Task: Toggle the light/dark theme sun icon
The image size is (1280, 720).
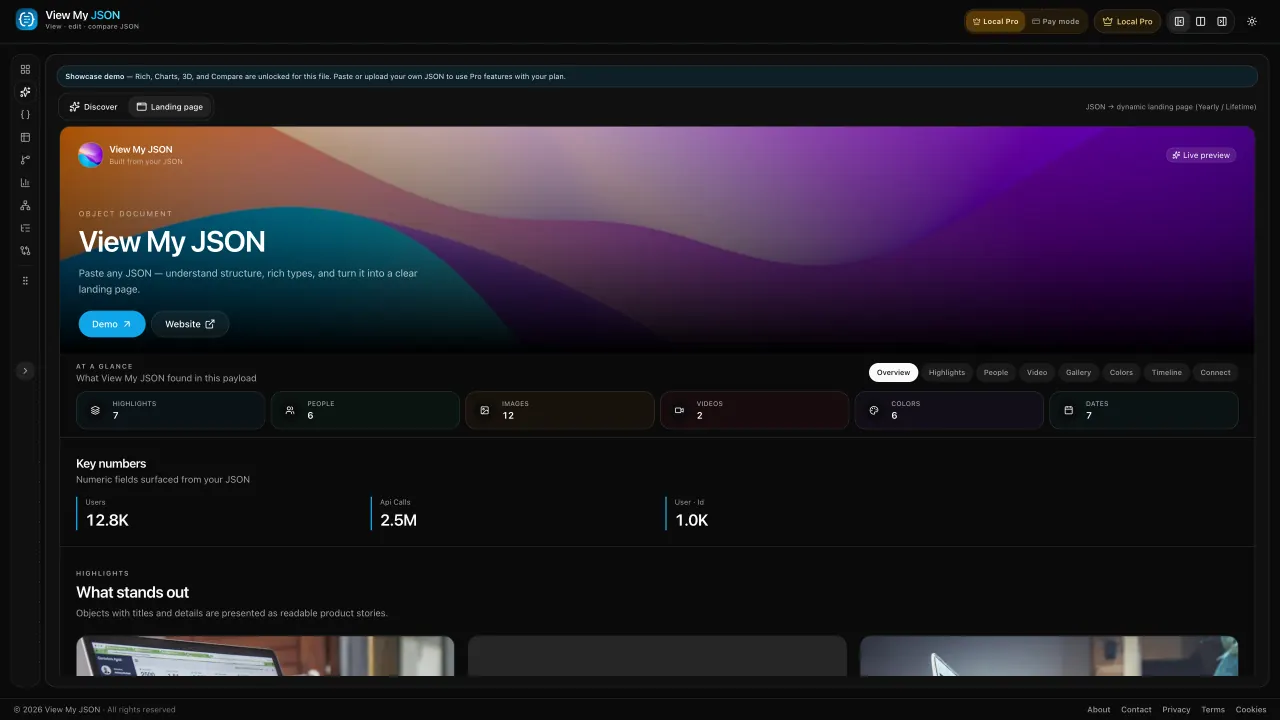Action: point(1252,21)
